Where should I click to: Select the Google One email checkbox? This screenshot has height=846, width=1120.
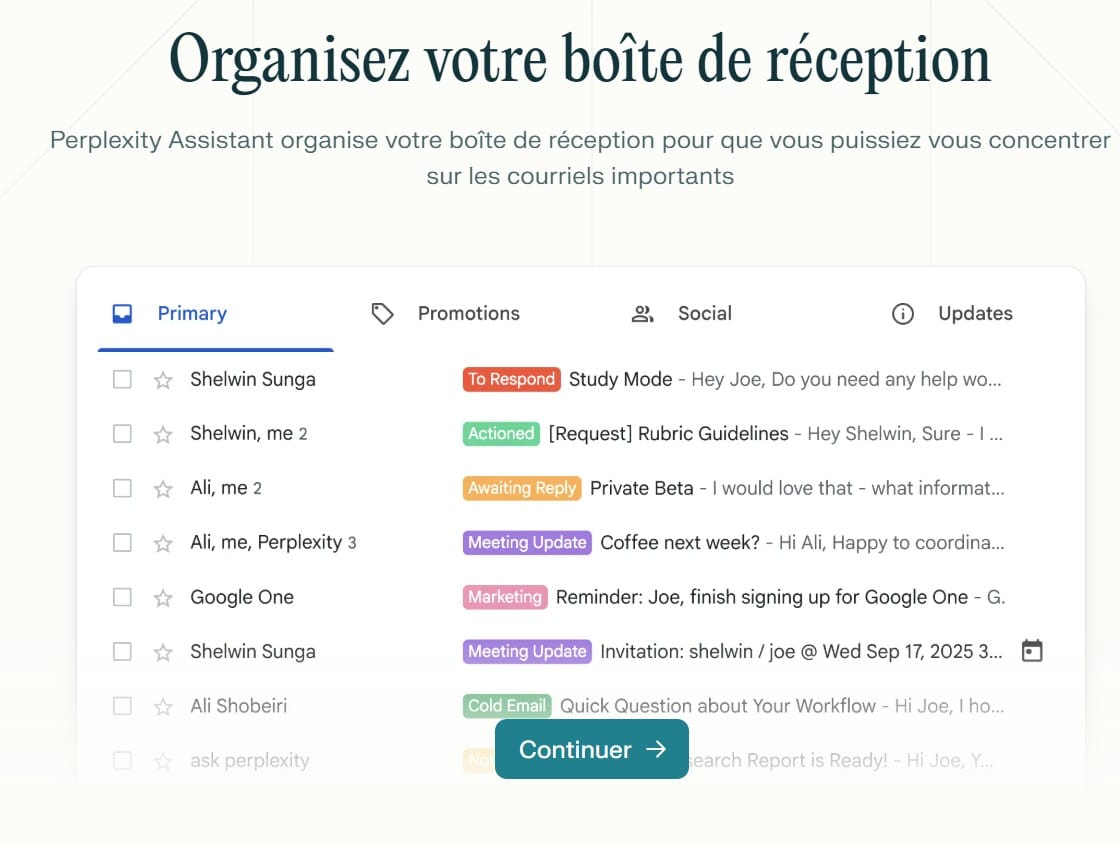tap(122, 598)
